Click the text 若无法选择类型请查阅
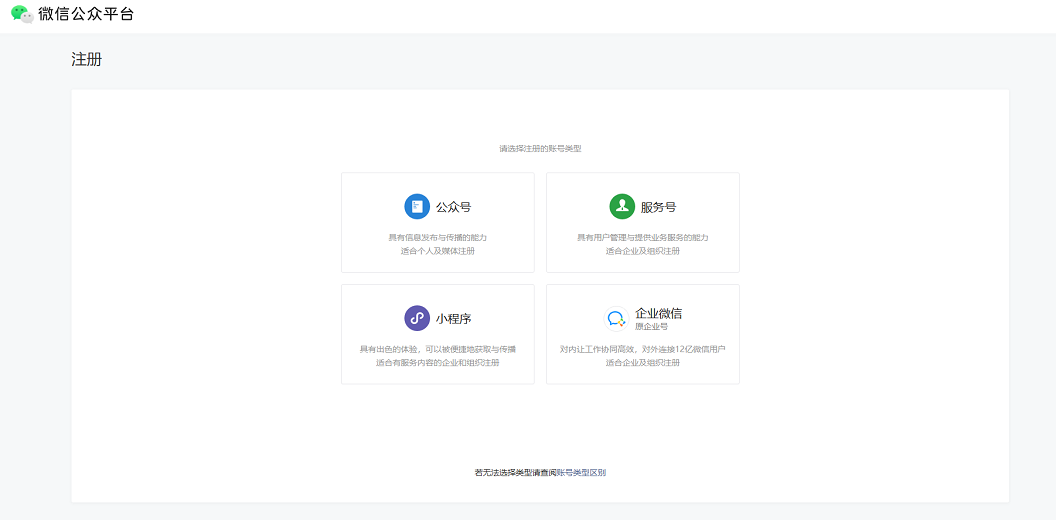This screenshot has height=520, width=1056. 515,473
